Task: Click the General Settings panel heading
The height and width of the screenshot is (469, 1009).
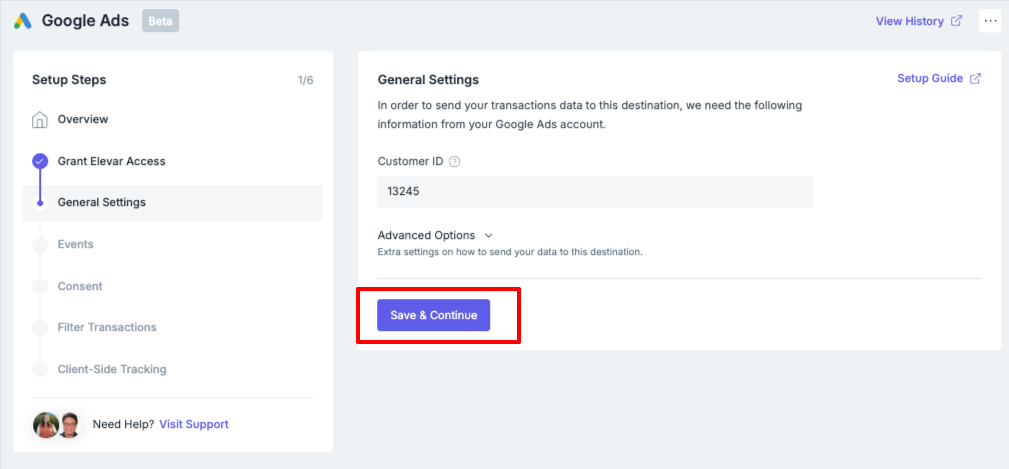Action: point(428,80)
